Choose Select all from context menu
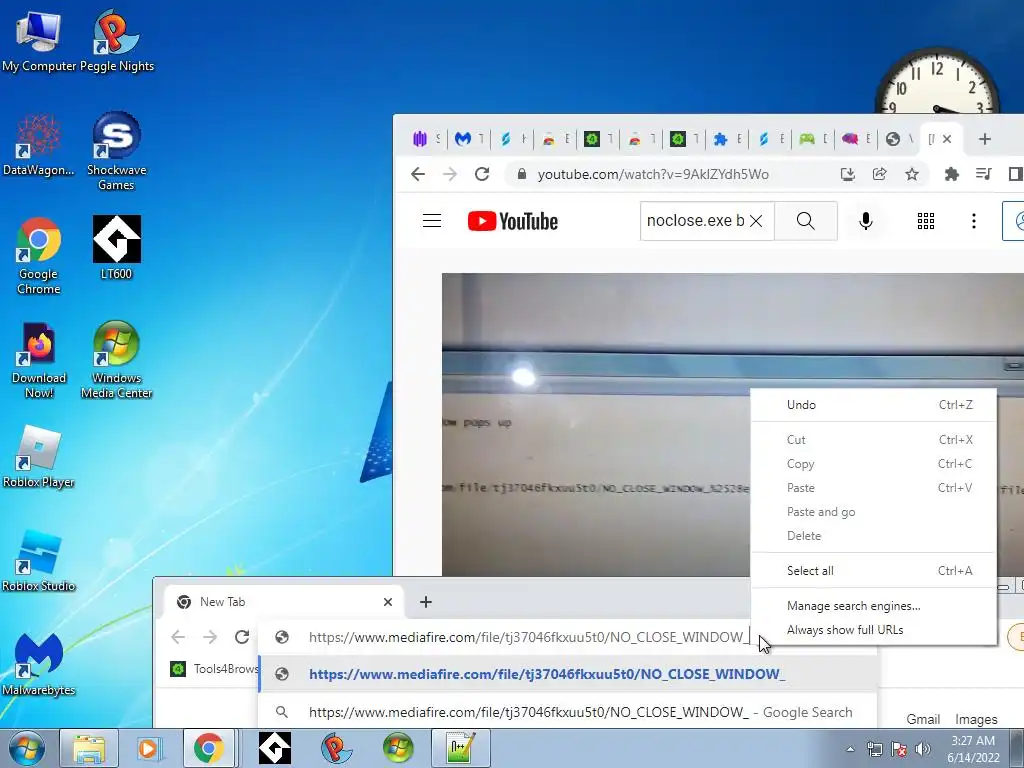 (874, 571)
